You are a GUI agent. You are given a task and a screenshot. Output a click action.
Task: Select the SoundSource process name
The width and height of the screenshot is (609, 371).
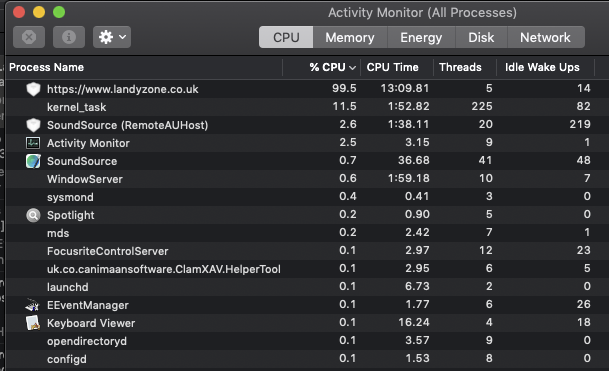(82, 161)
